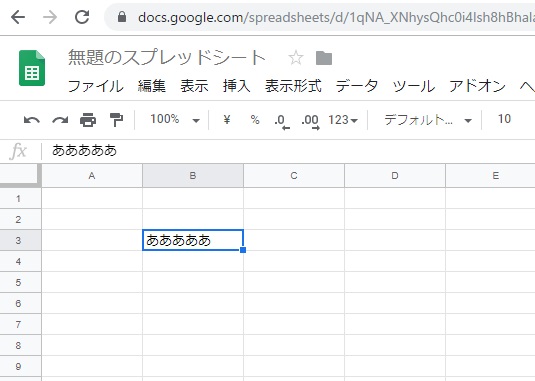The image size is (535, 381).
Task: Select row 6 header
Action: (x=20, y=303)
